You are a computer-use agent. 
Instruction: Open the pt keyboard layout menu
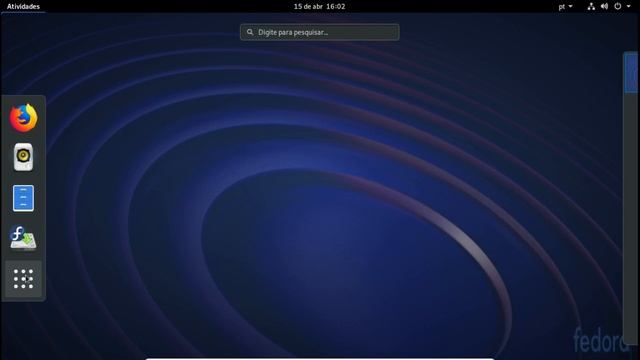point(565,7)
